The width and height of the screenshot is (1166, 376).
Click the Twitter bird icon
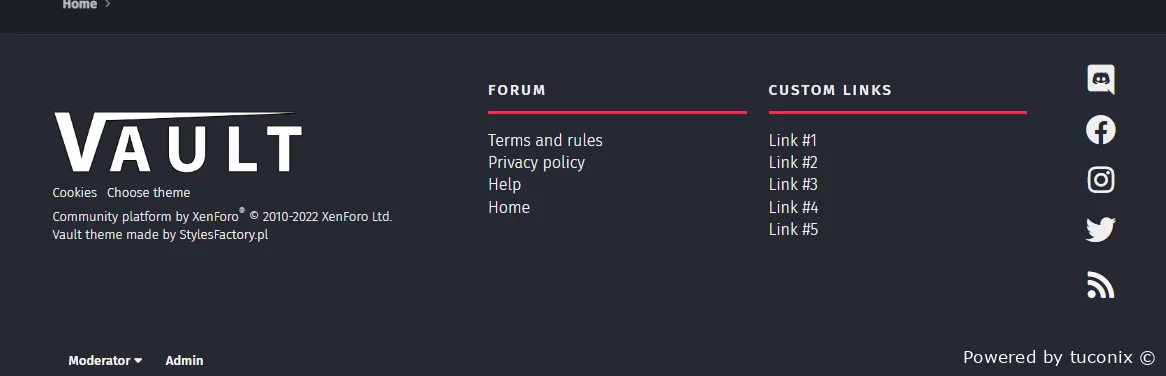[1101, 230]
